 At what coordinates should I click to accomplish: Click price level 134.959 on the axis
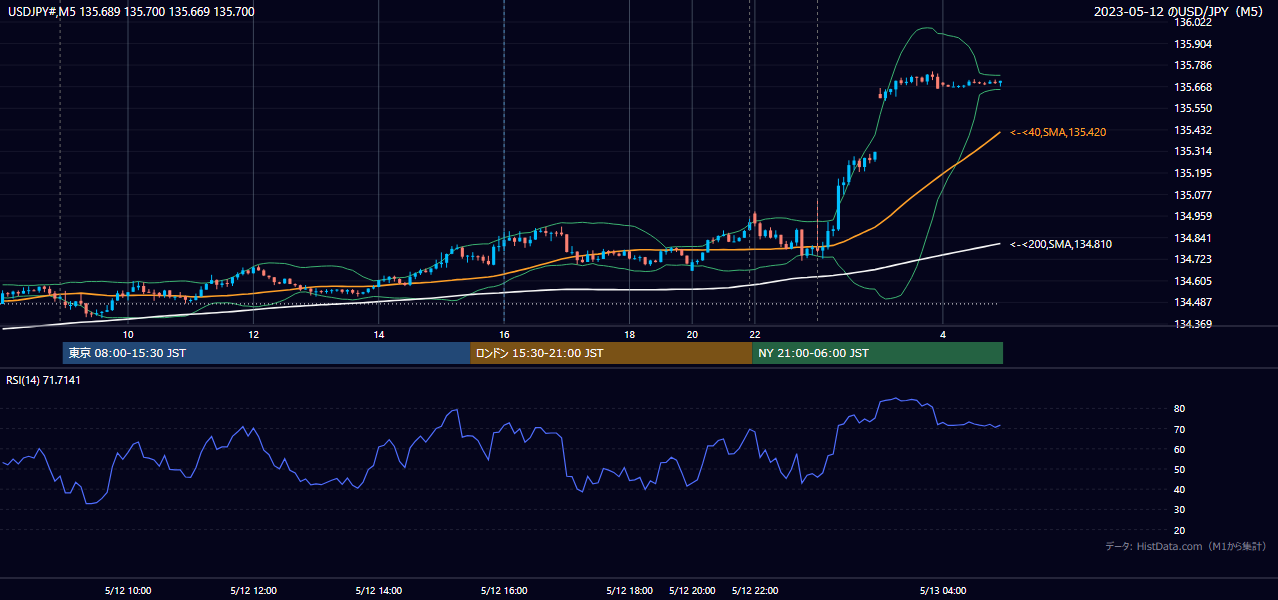click(1193, 216)
